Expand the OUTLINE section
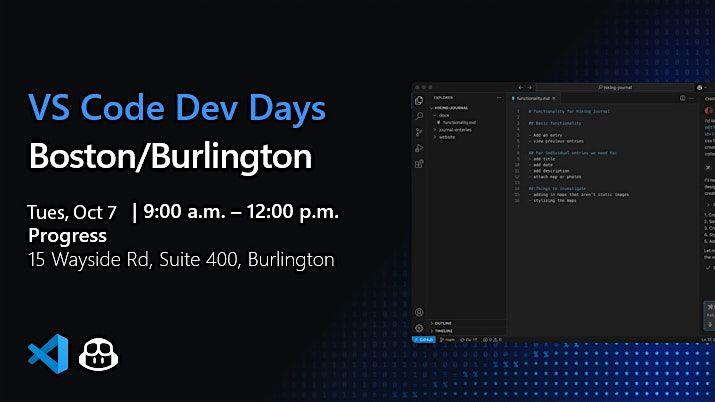715x402 pixels. (441, 323)
